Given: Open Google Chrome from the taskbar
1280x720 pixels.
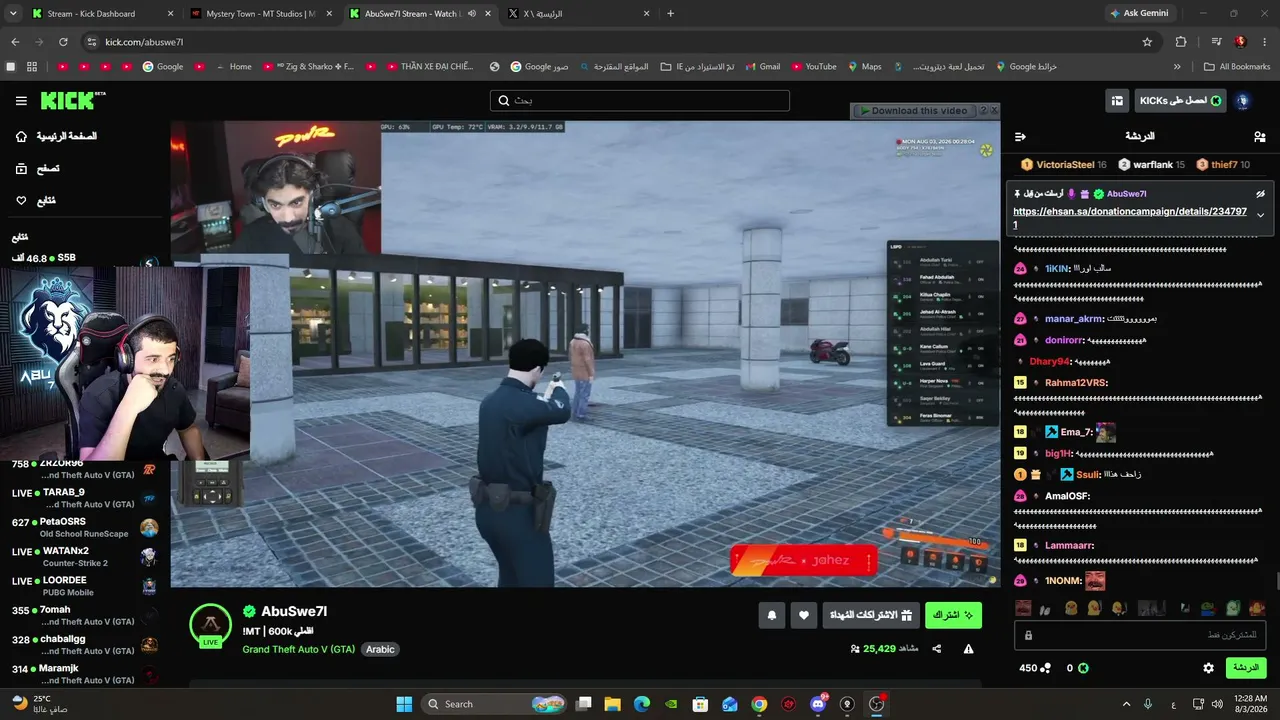Looking at the screenshot, I should coord(759,704).
